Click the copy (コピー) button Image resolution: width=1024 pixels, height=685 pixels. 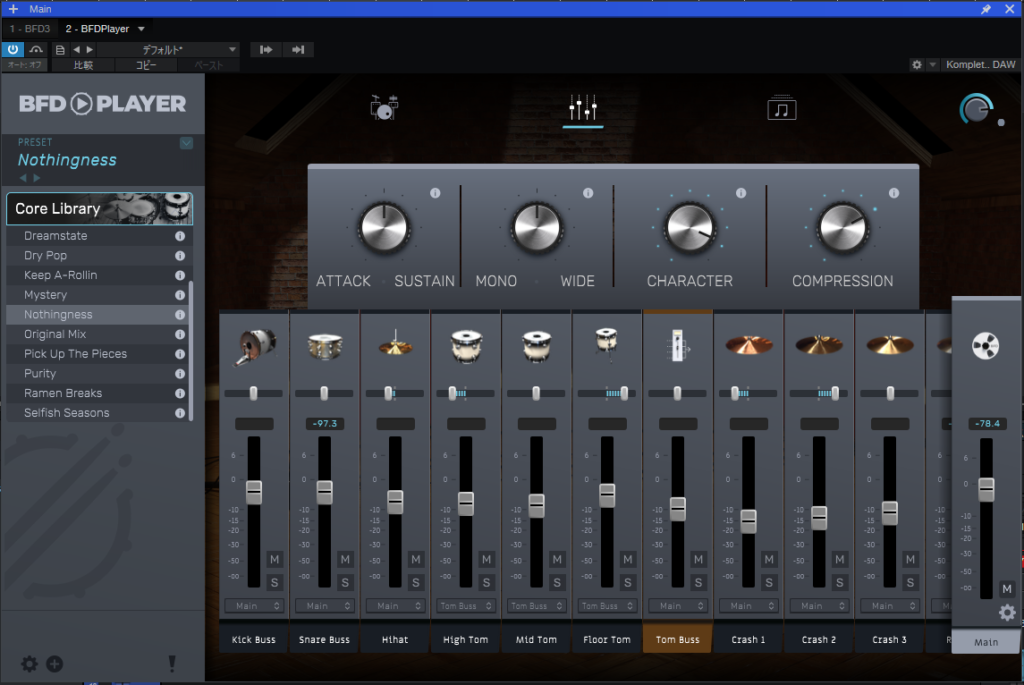[146, 65]
